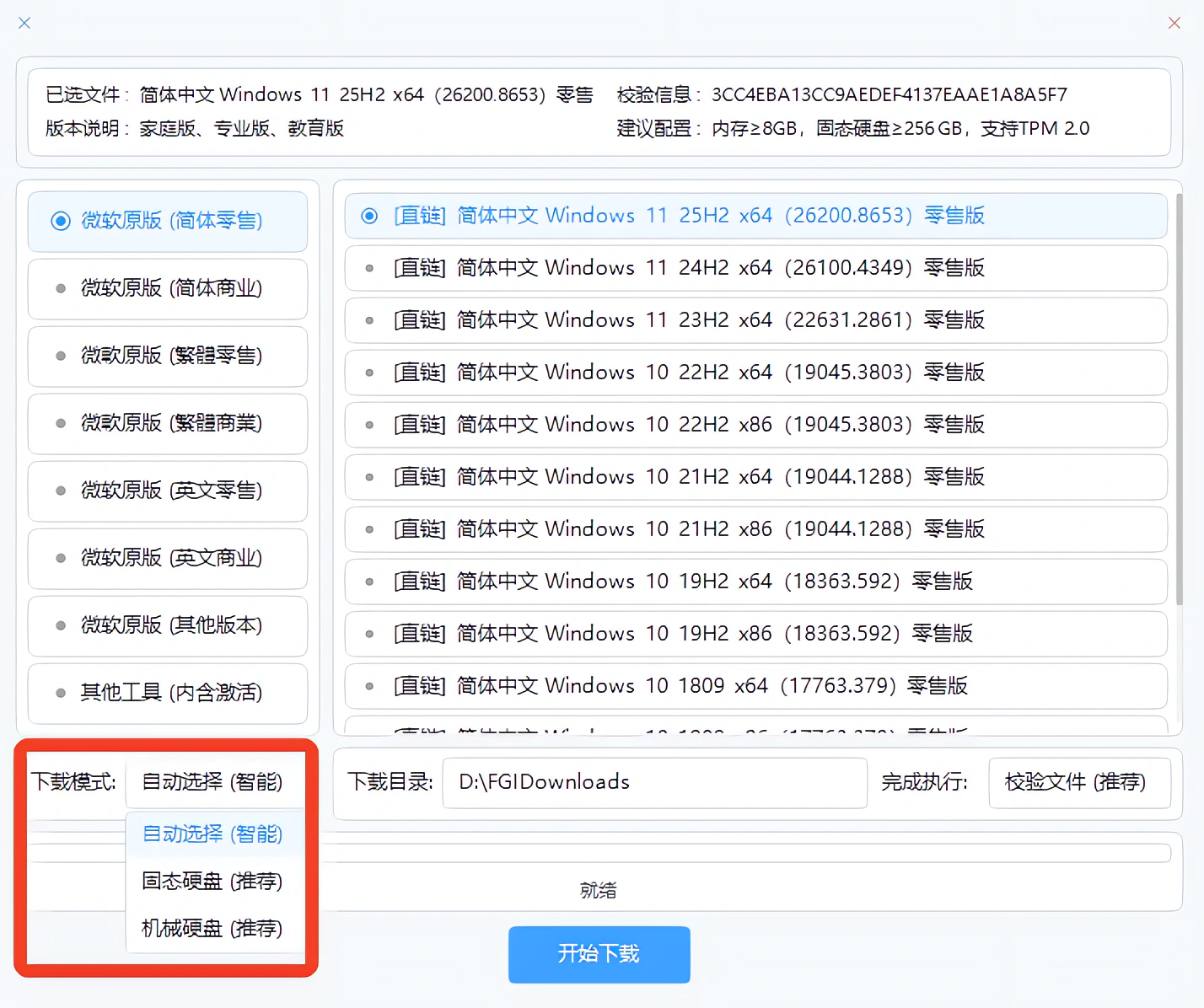
Task: Select 微软原版 (简体零售) source category
Action: click(x=168, y=221)
